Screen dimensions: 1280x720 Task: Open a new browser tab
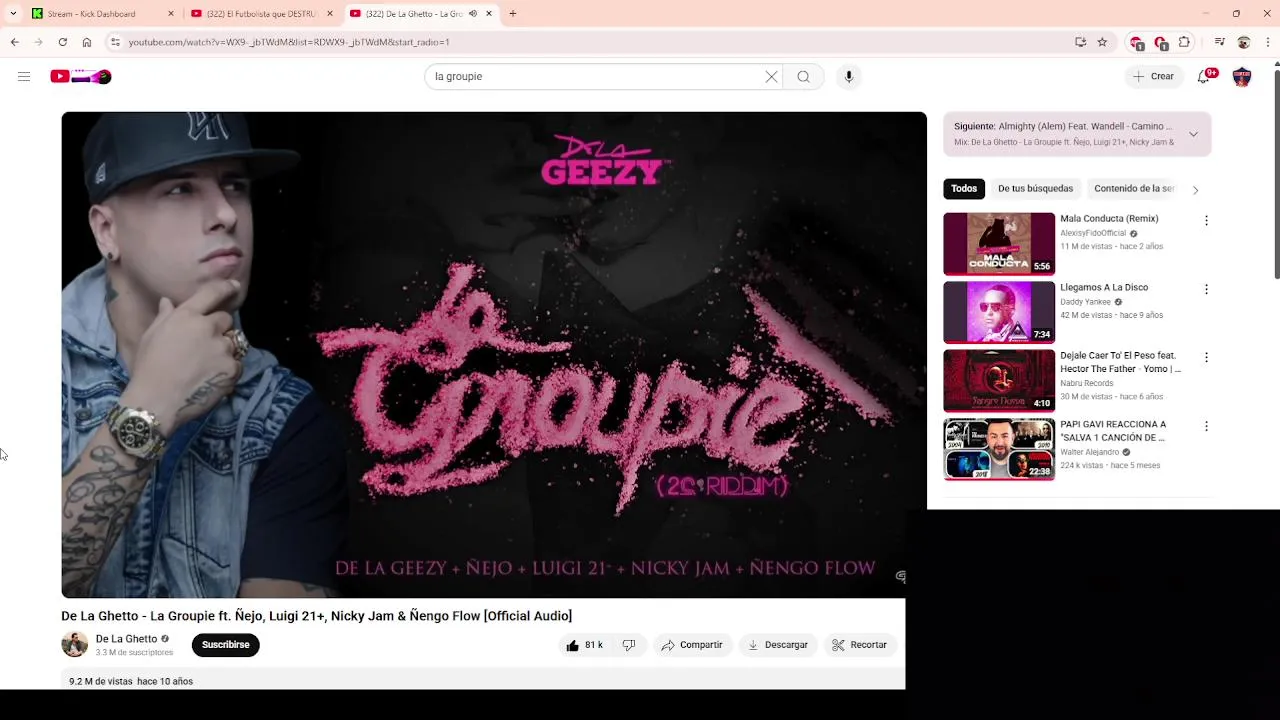(513, 14)
